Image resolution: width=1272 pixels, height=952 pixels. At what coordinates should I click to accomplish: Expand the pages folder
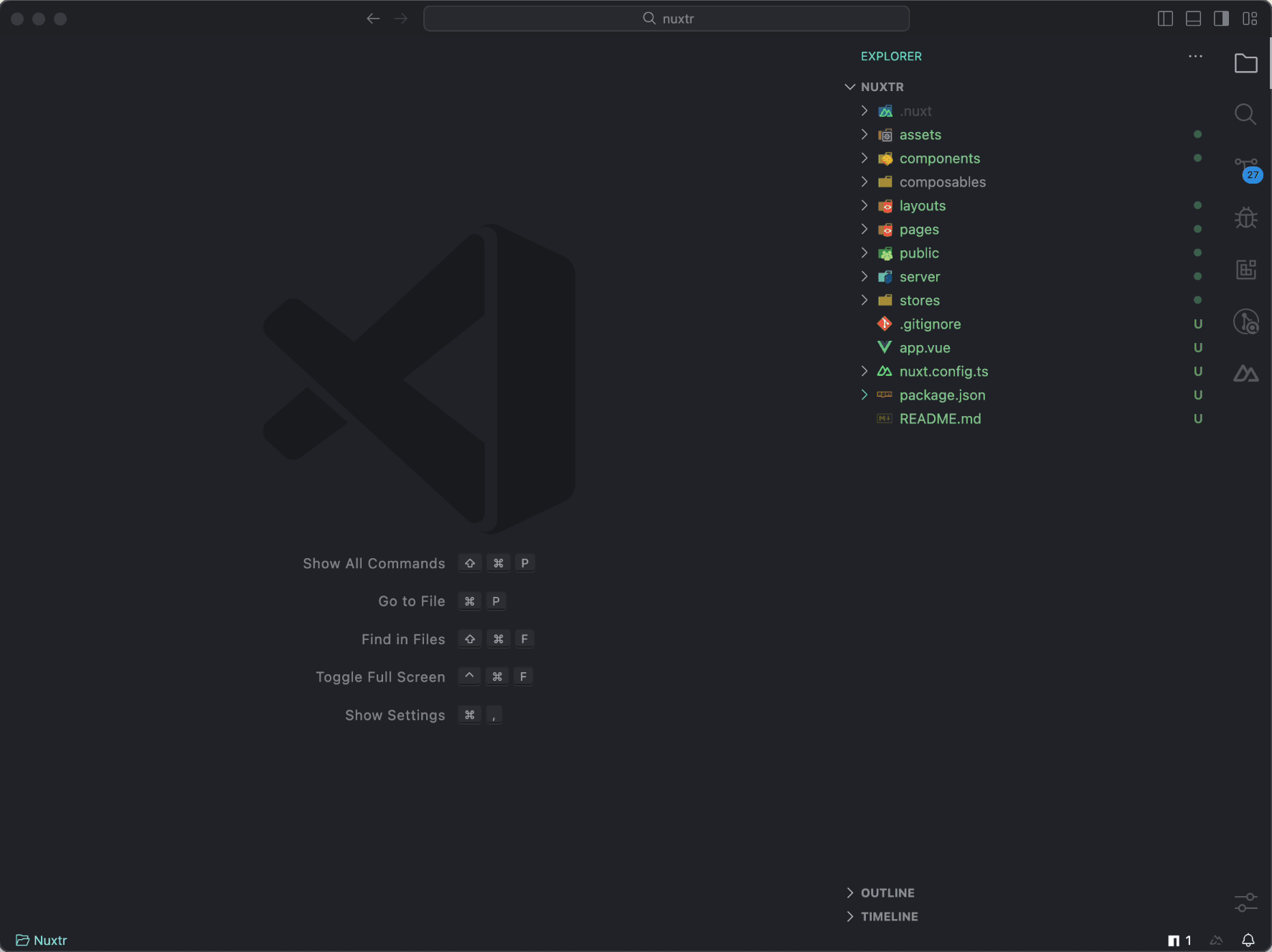click(865, 229)
